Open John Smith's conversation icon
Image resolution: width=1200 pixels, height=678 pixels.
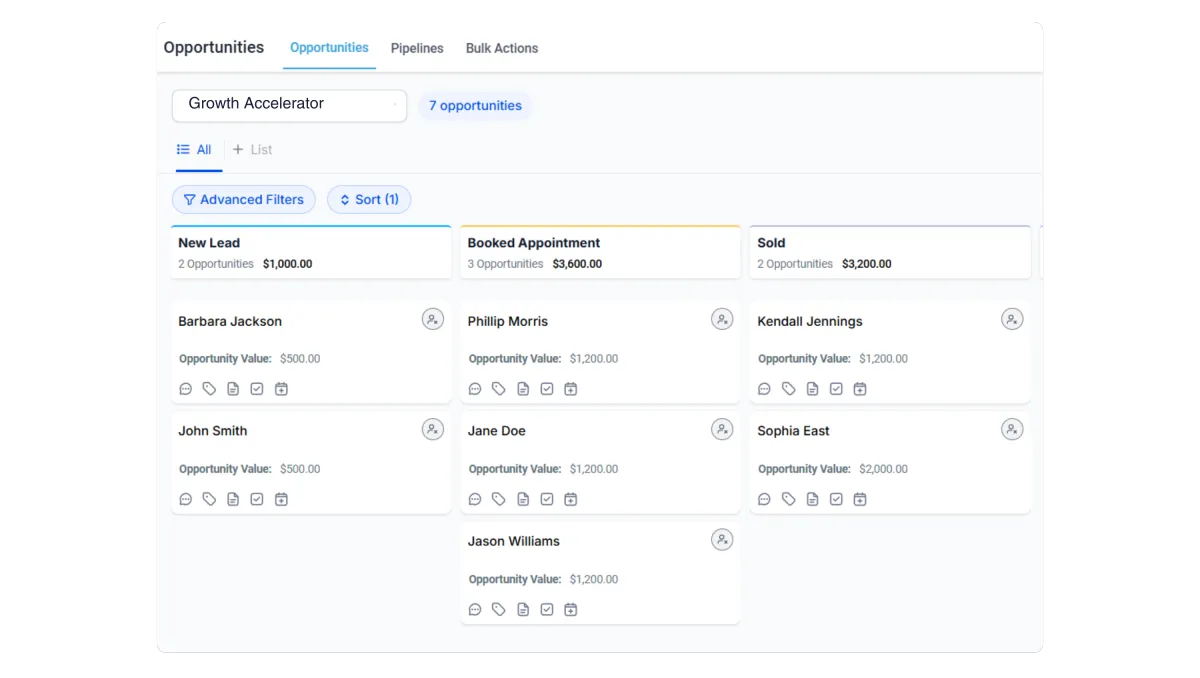coord(186,499)
